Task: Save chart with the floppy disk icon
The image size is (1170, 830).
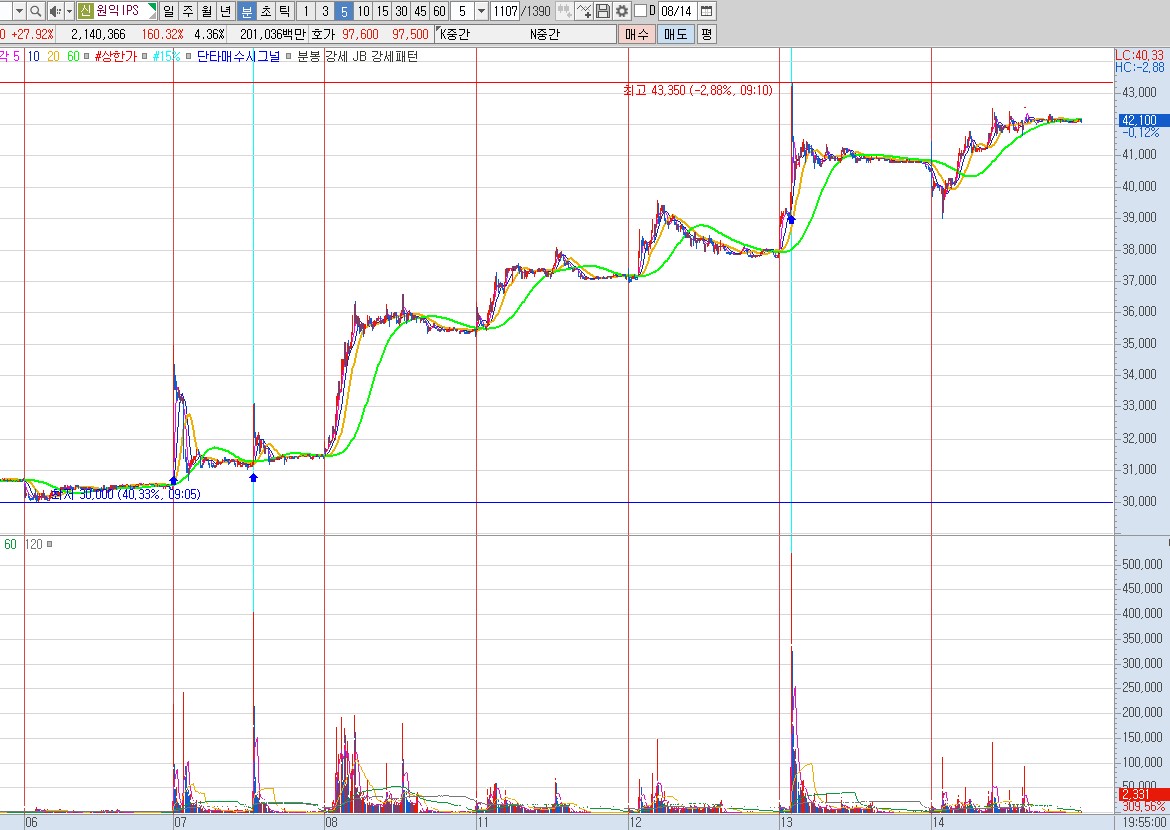Action: tap(603, 11)
